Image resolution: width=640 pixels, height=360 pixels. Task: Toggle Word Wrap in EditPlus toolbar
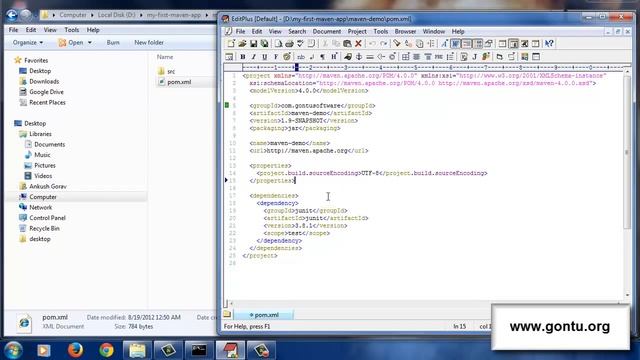[x=456, y=44]
